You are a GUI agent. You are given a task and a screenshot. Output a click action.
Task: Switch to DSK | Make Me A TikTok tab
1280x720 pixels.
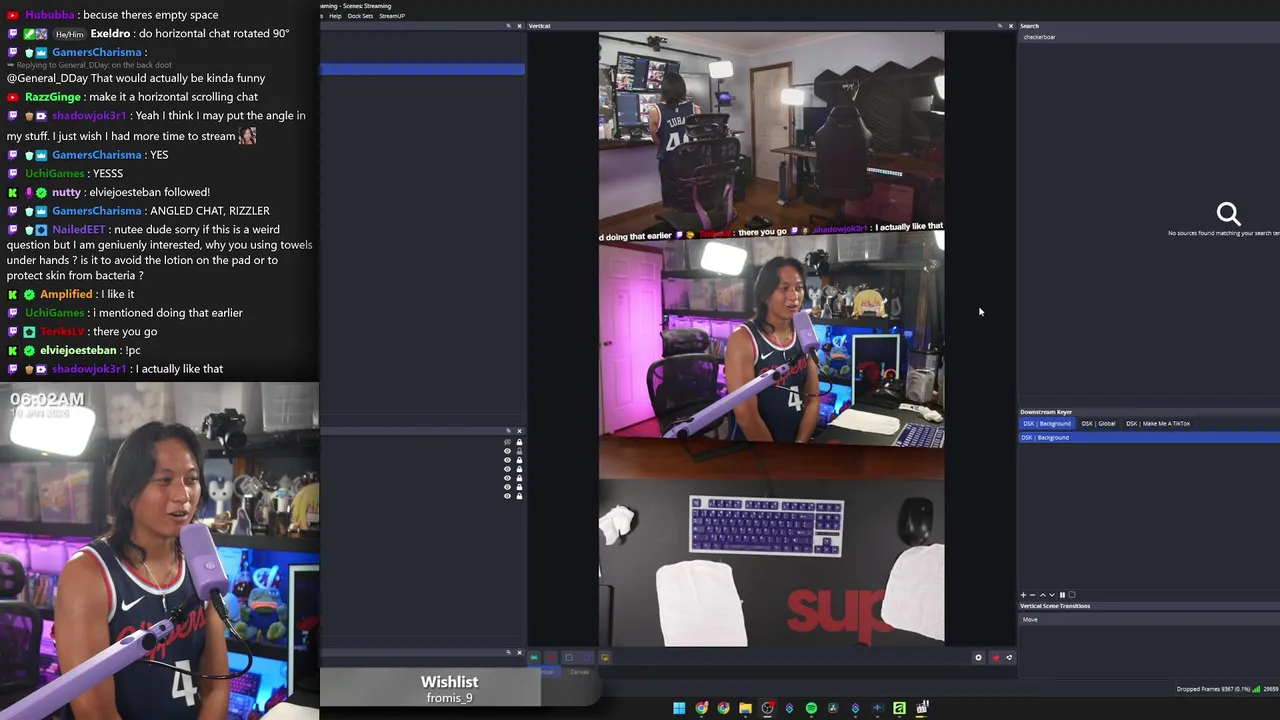1158,424
